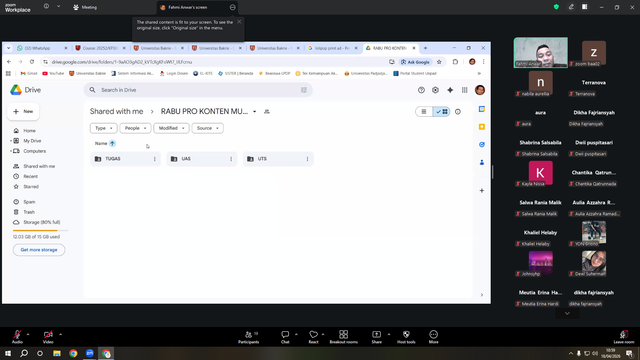Open Computers in Drive sidebar
Screen dimensions: 640x360
(34, 151)
